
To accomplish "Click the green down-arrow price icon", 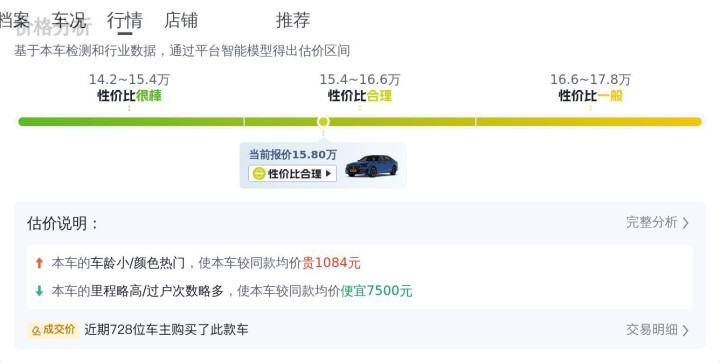I will tap(39, 290).
